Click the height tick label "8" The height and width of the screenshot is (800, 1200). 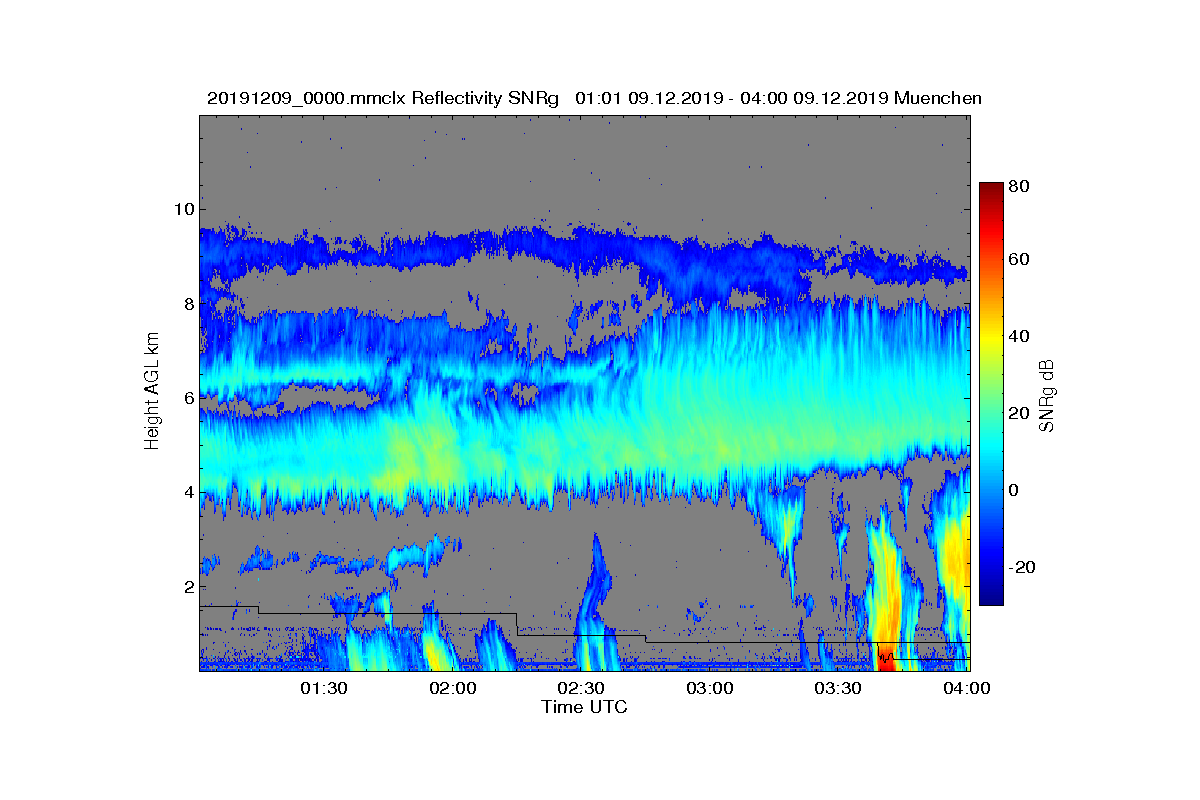[x=188, y=303]
